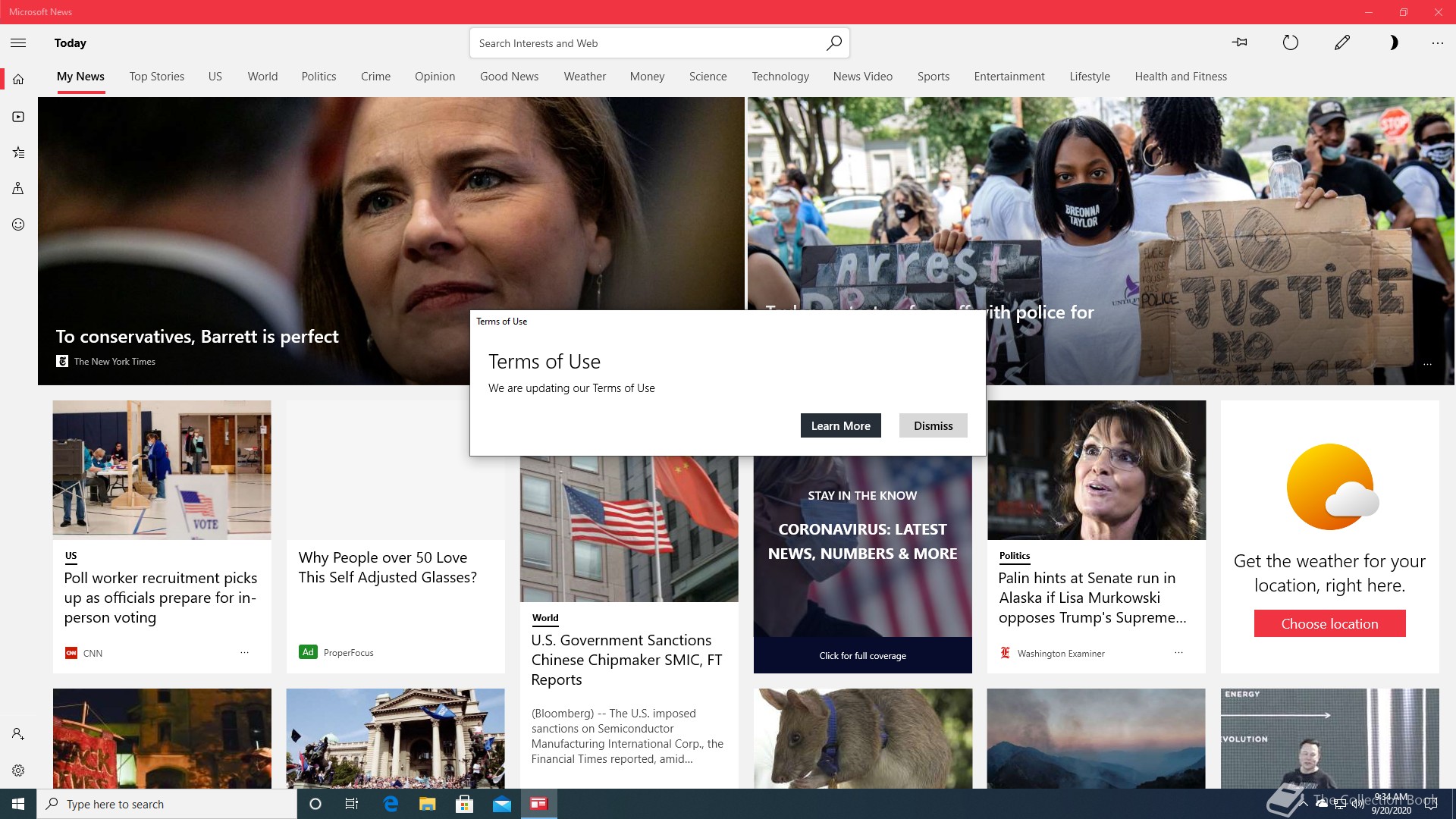Launch Microsoft Edge from taskbar
The height and width of the screenshot is (819, 1456).
click(x=391, y=804)
